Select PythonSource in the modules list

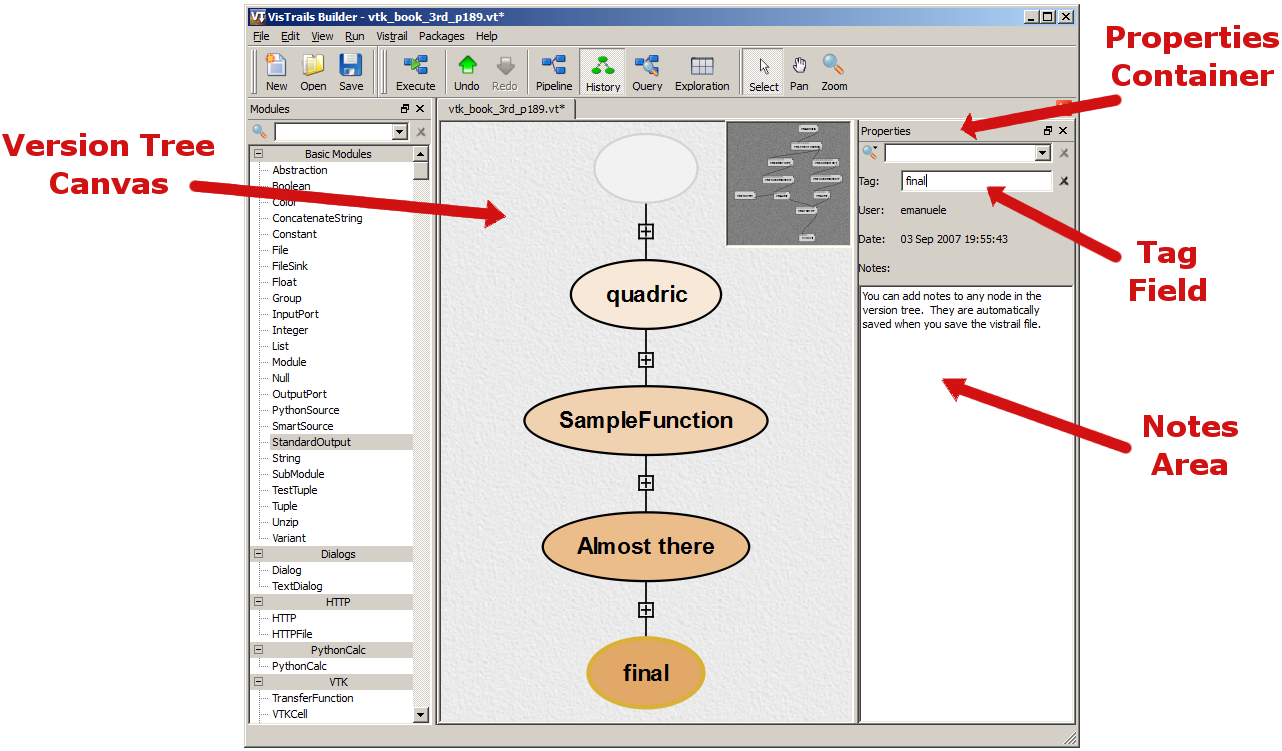[x=305, y=410]
